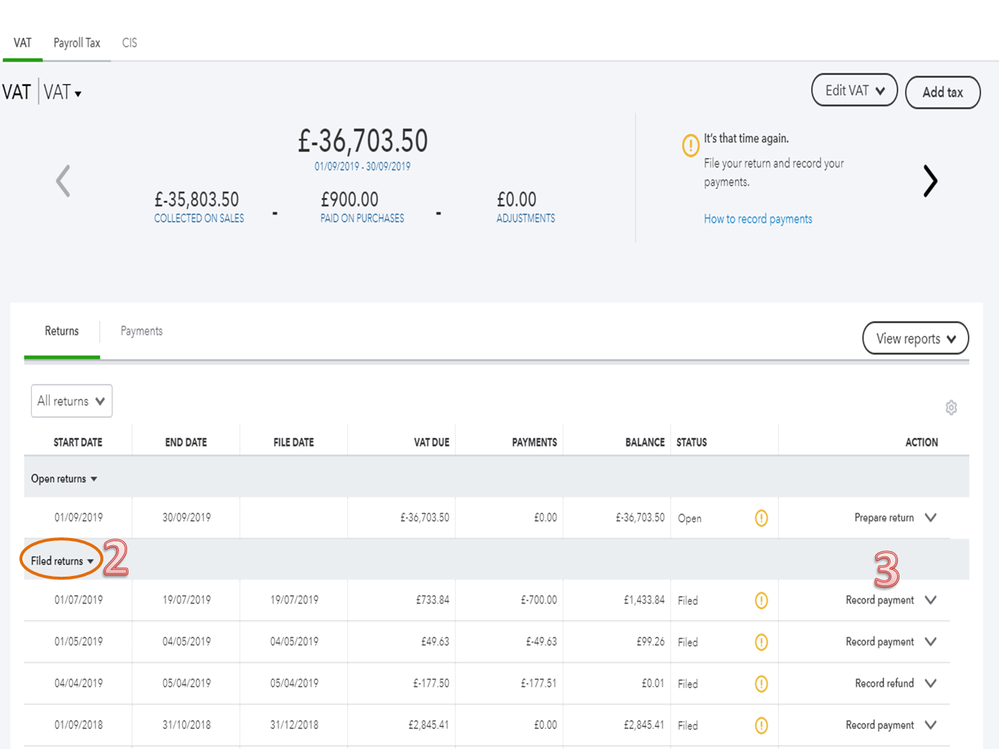Expand action arrow for the 01/07/2019 return
Viewport: 999px width, 749px height.
(930, 600)
